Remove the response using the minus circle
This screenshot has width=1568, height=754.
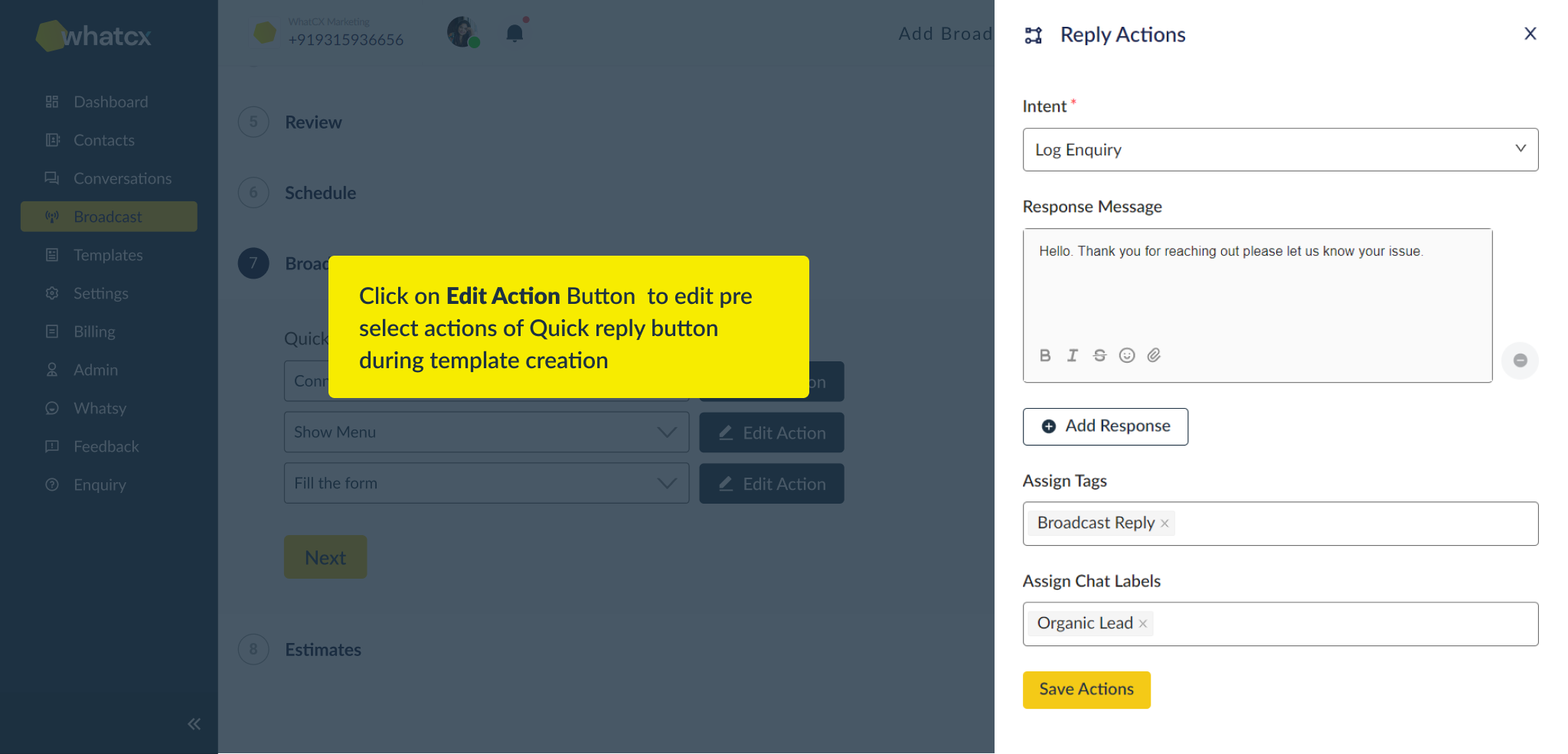tap(1521, 361)
